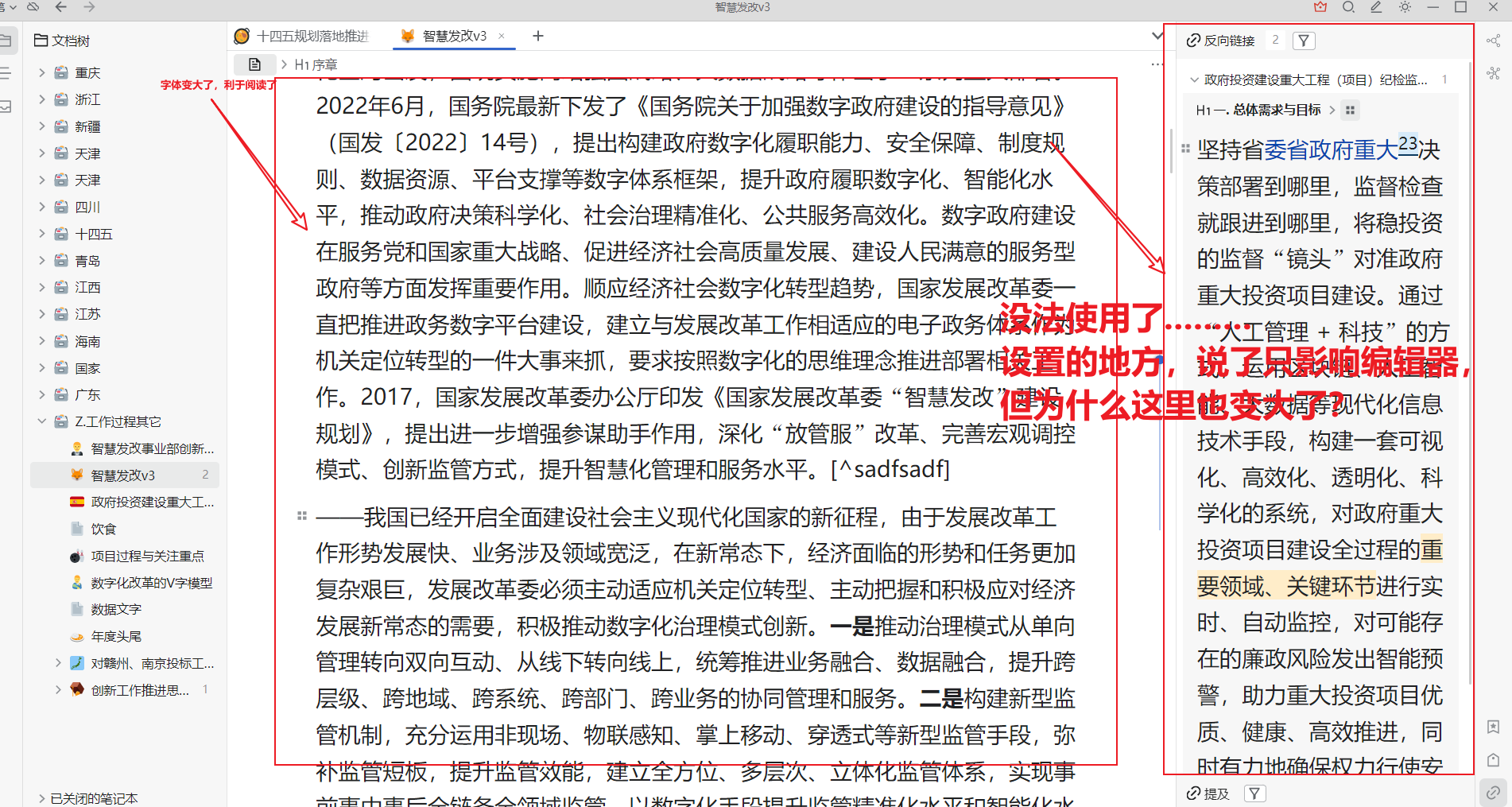Expand the 新疆 notebook
1512x807 pixels.
[x=42, y=126]
